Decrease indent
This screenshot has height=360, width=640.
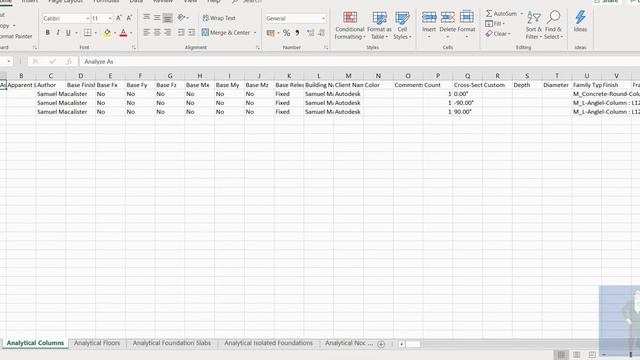point(181,32)
